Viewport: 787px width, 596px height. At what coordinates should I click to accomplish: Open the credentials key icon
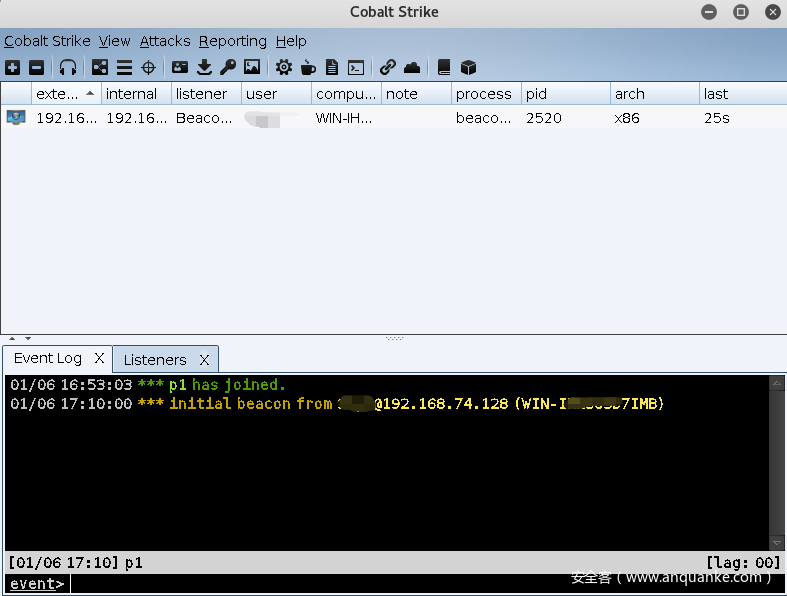[228, 68]
